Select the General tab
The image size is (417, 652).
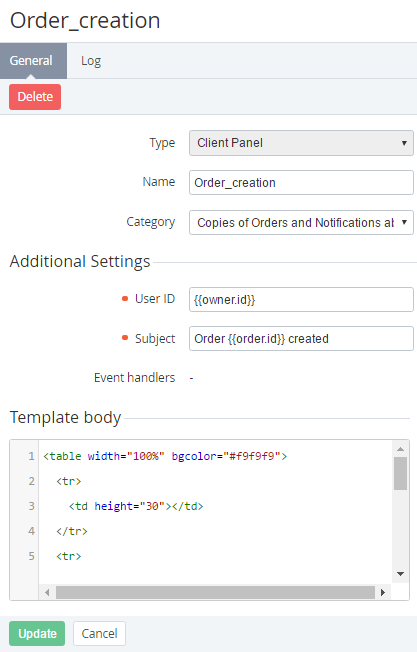pyautogui.click(x=33, y=61)
